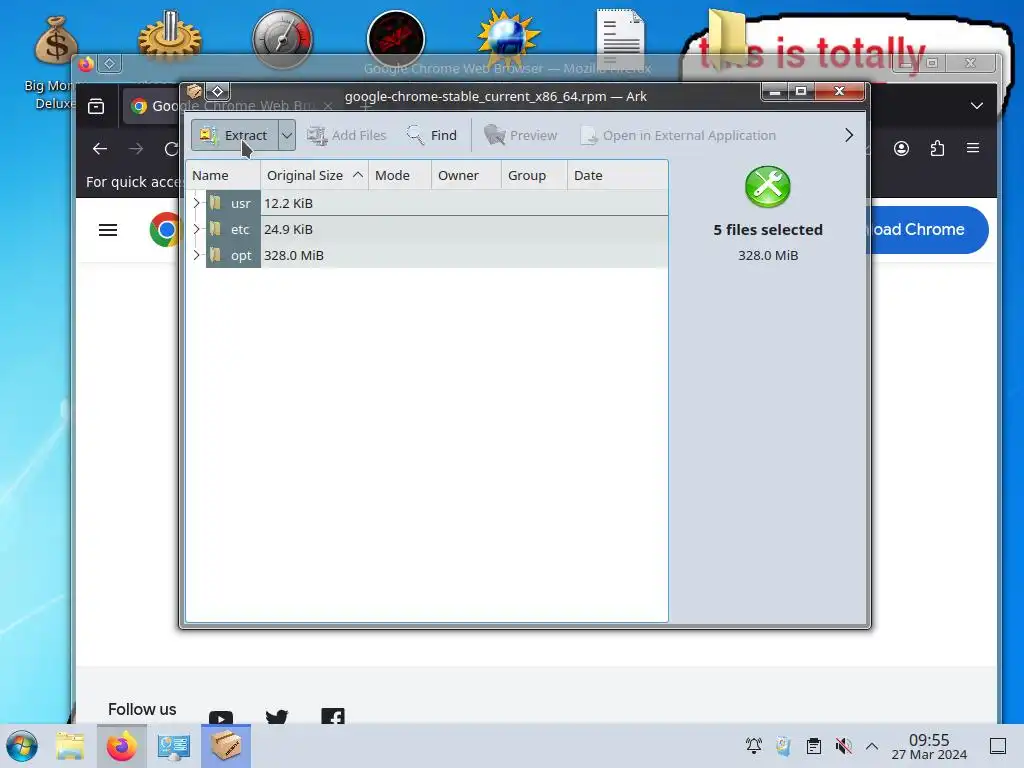Click Add Files in Ark toolbar

(x=347, y=135)
